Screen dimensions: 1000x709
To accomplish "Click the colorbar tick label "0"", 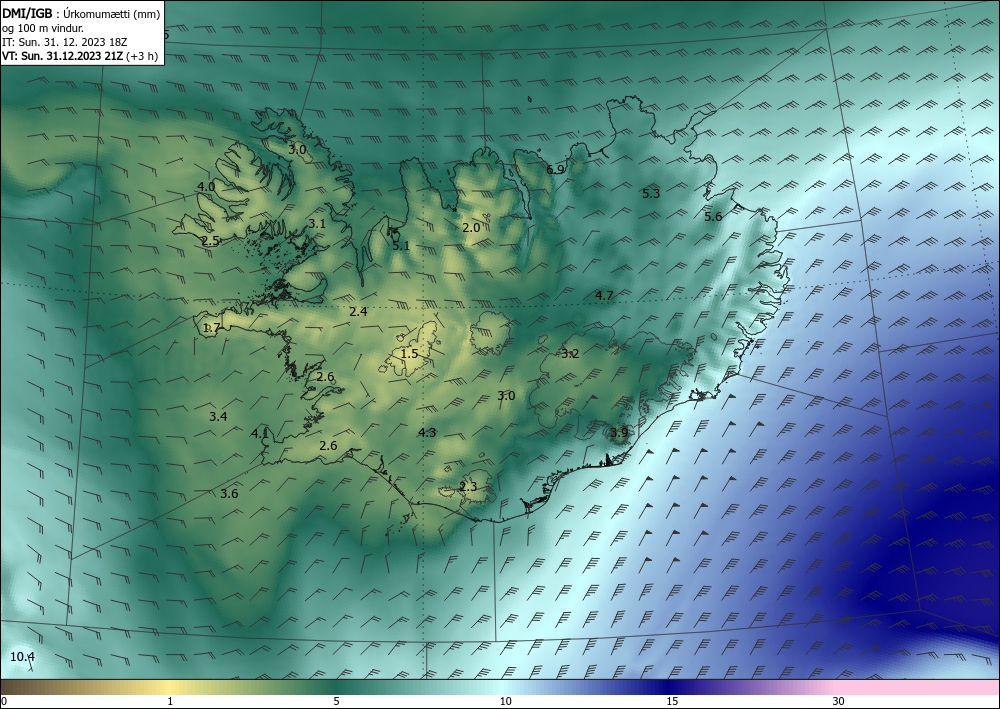I will [x=4, y=702].
